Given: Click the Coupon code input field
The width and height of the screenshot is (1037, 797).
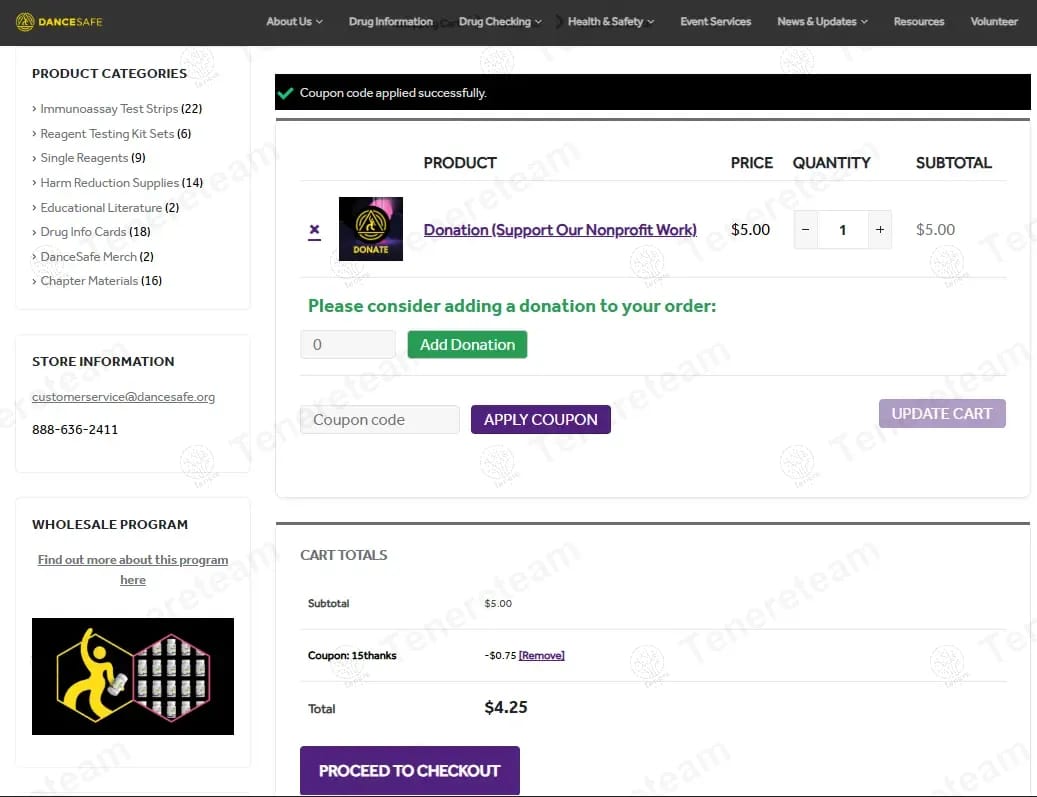Looking at the screenshot, I should click(x=380, y=419).
